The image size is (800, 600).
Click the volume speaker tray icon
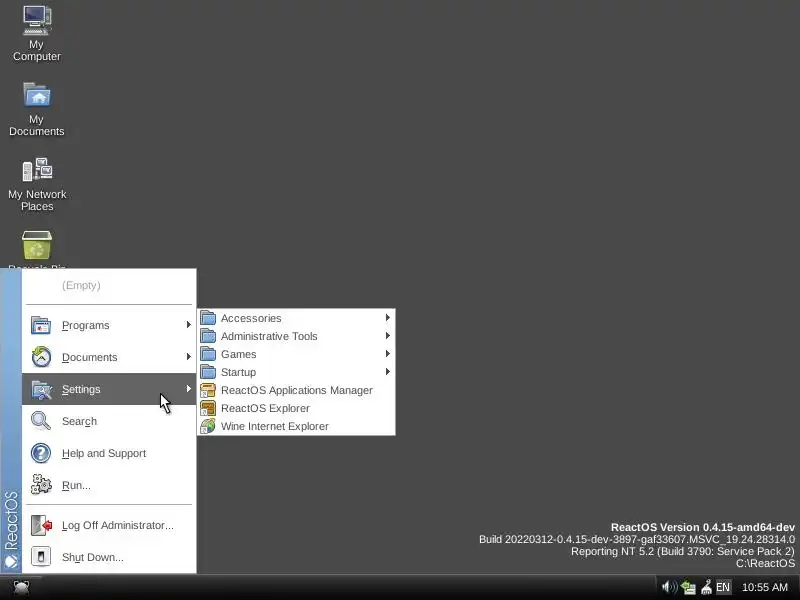click(669, 587)
